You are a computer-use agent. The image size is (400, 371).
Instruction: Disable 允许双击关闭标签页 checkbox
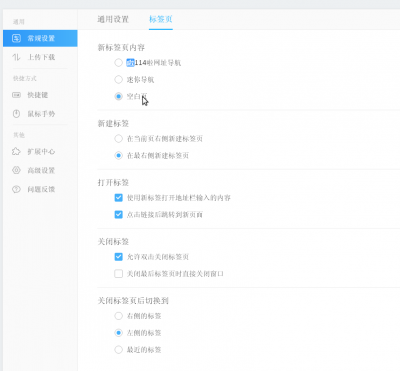click(x=118, y=257)
